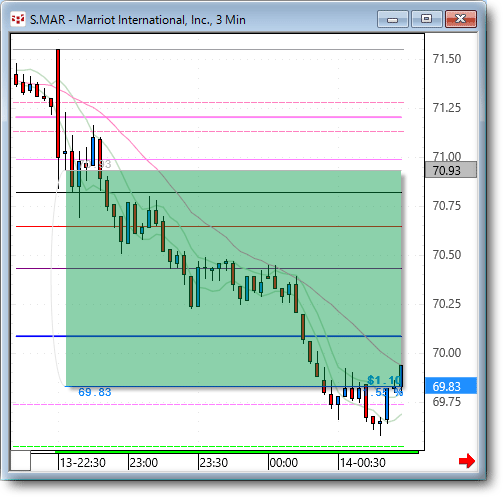
Task: Select the blue horizontal line near 70.08
Action: [x=209, y=336]
